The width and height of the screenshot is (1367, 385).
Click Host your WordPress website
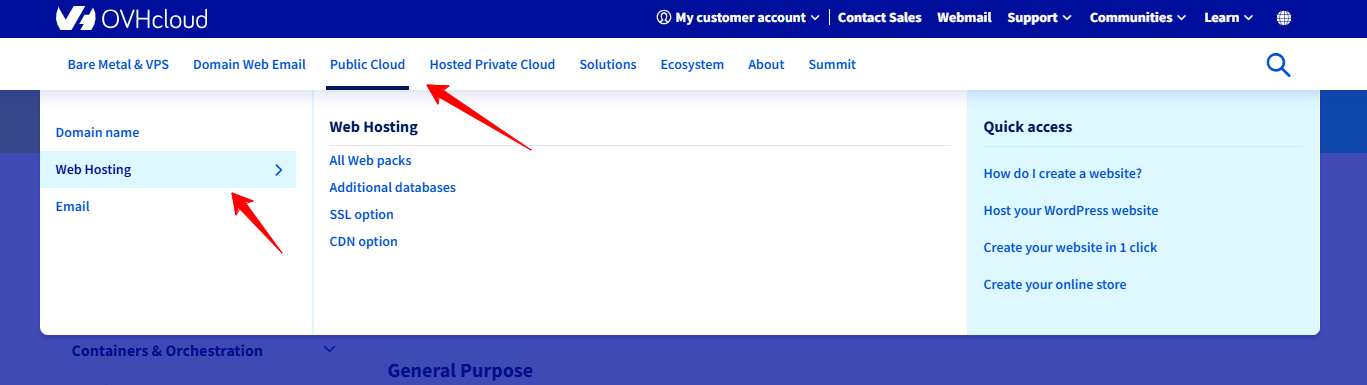[1070, 210]
